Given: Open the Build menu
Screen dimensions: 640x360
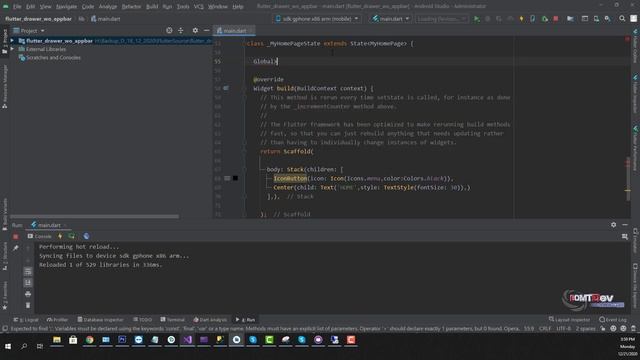Looking at the screenshot, I should tap(152, 7).
